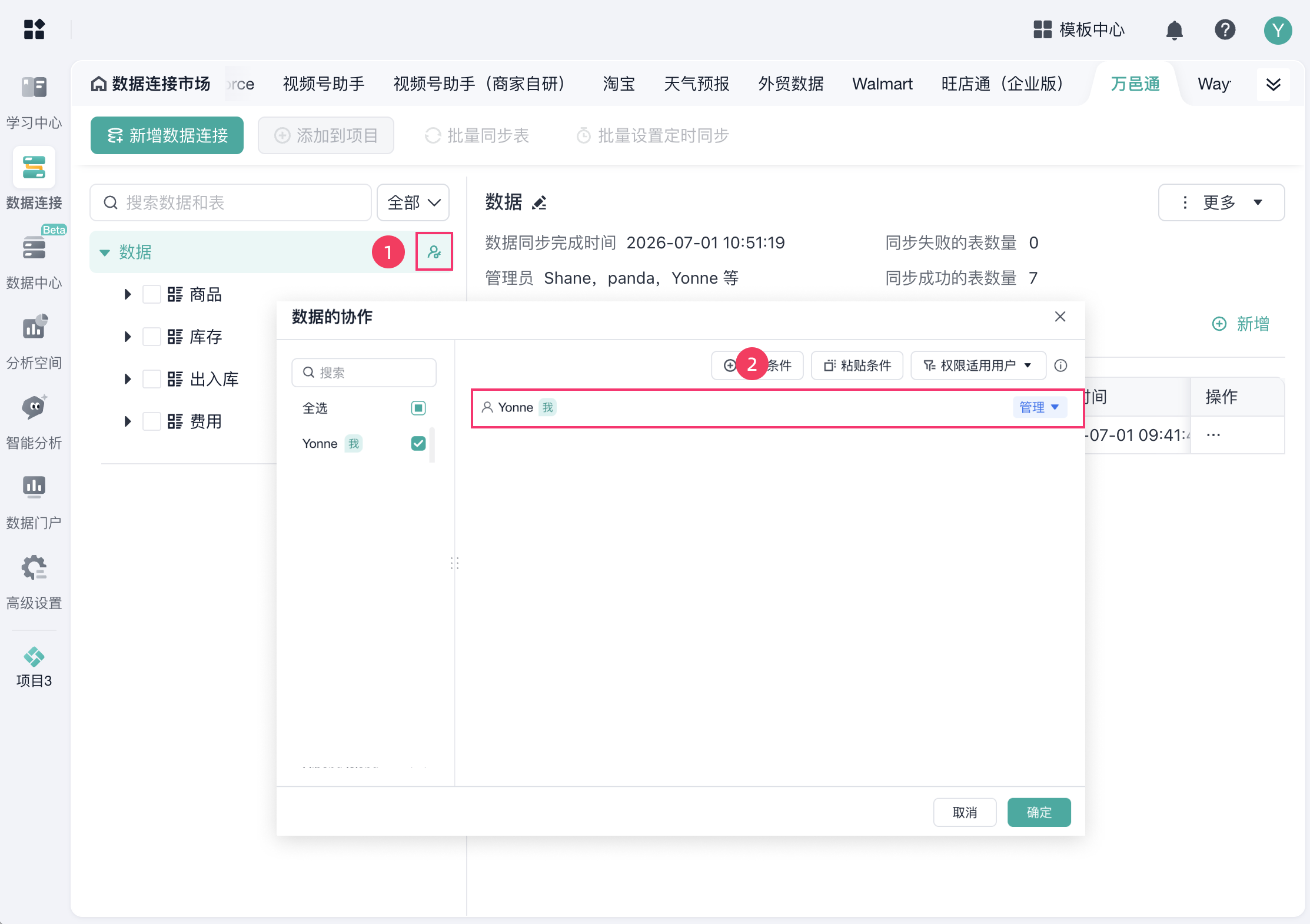Open collaboration icon on 数据 row
Screen dimensions: 1310x924
434,252
